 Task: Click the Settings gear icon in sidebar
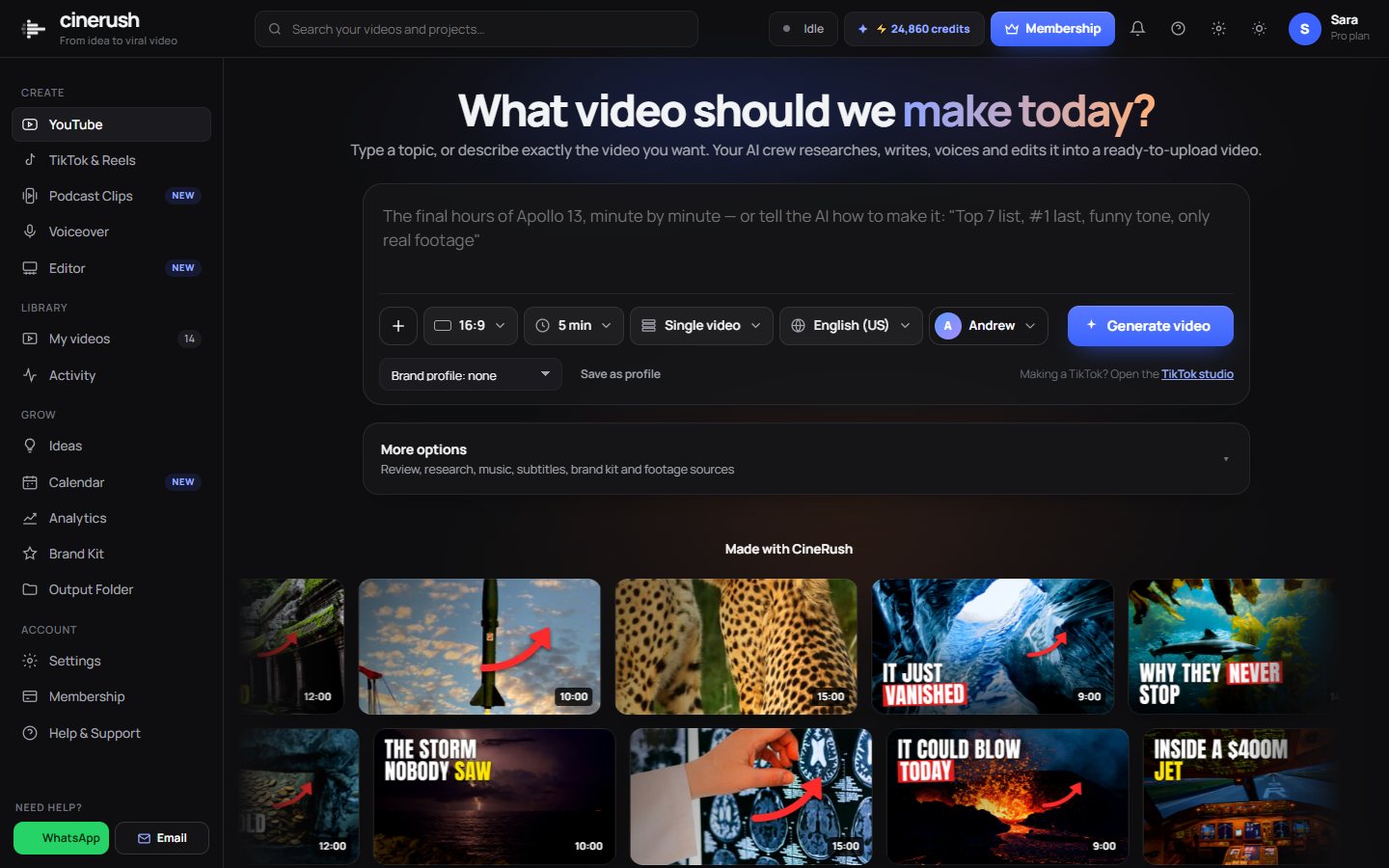click(30, 661)
